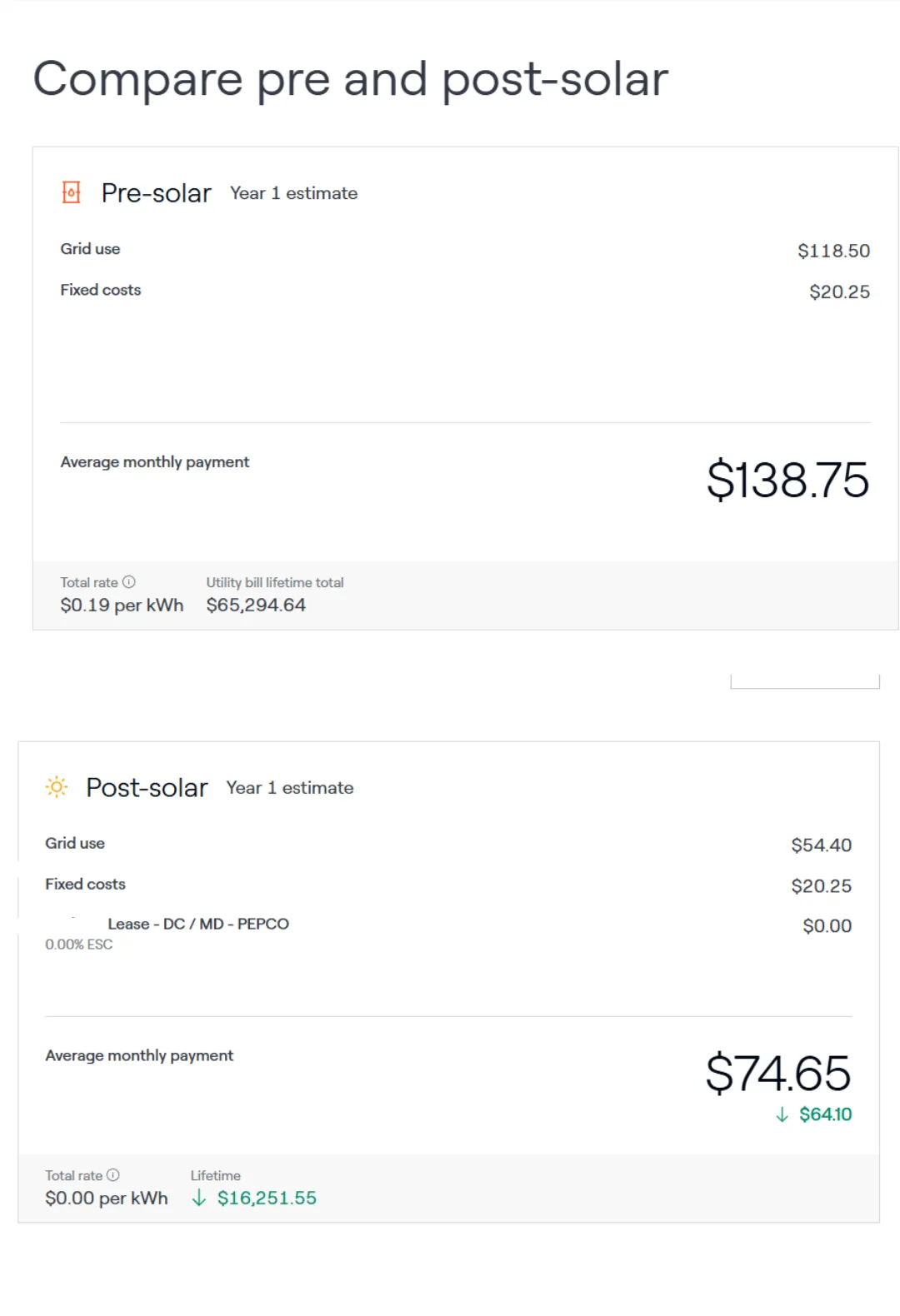Click the Pre-solar Fixed costs label
Viewport: 900px width, 1316px height.
coord(100,290)
